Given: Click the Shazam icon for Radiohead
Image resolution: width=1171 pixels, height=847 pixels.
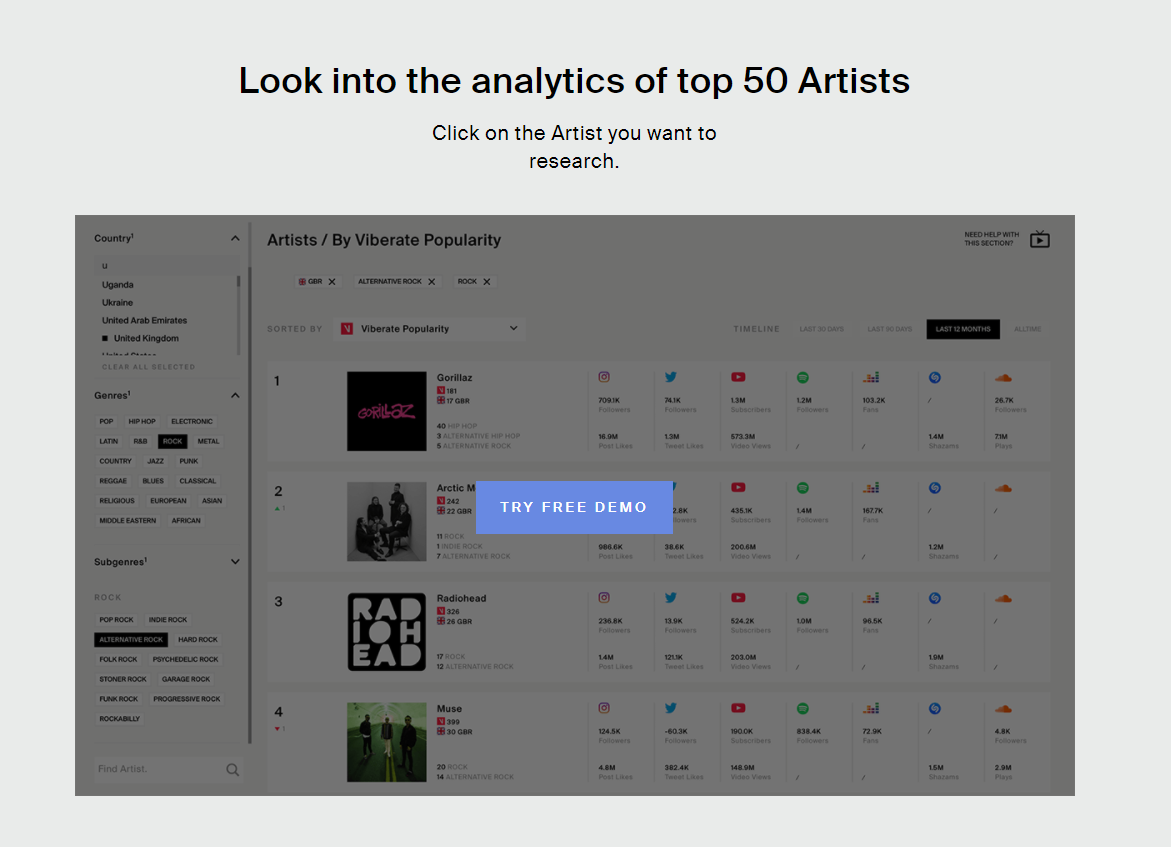Looking at the screenshot, I should tap(935, 598).
